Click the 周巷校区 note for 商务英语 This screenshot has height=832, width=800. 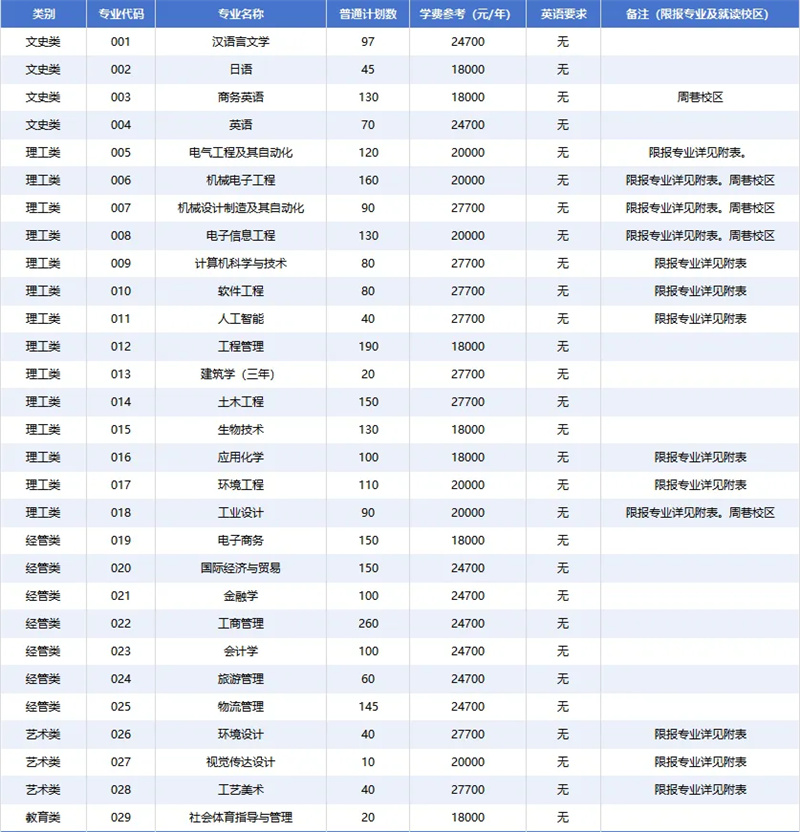(x=700, y=97)
